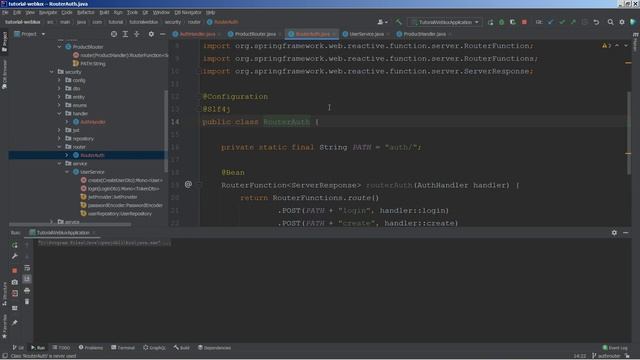Viewport: 640px width, 360px height.
Task: Click the Rollback undo arrow icon
Action: coord(596,22)
